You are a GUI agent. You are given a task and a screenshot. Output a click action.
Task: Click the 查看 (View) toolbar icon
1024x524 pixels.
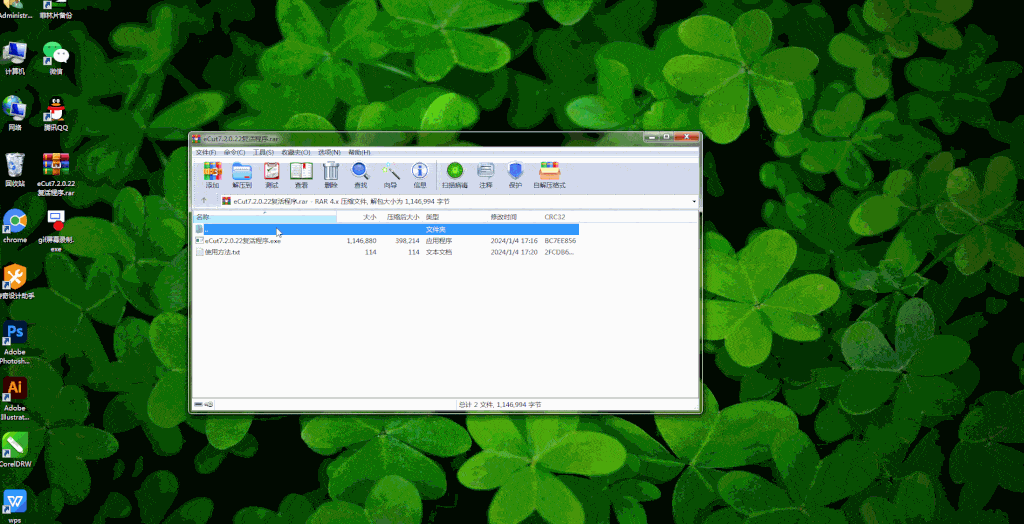click(301, 175)
